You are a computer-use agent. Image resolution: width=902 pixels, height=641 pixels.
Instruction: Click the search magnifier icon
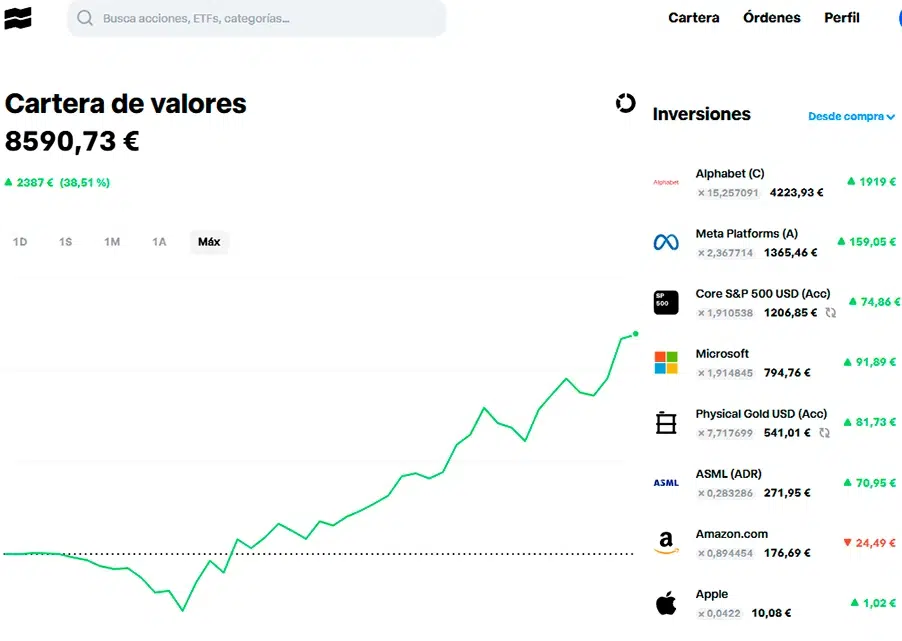point(84,18)
